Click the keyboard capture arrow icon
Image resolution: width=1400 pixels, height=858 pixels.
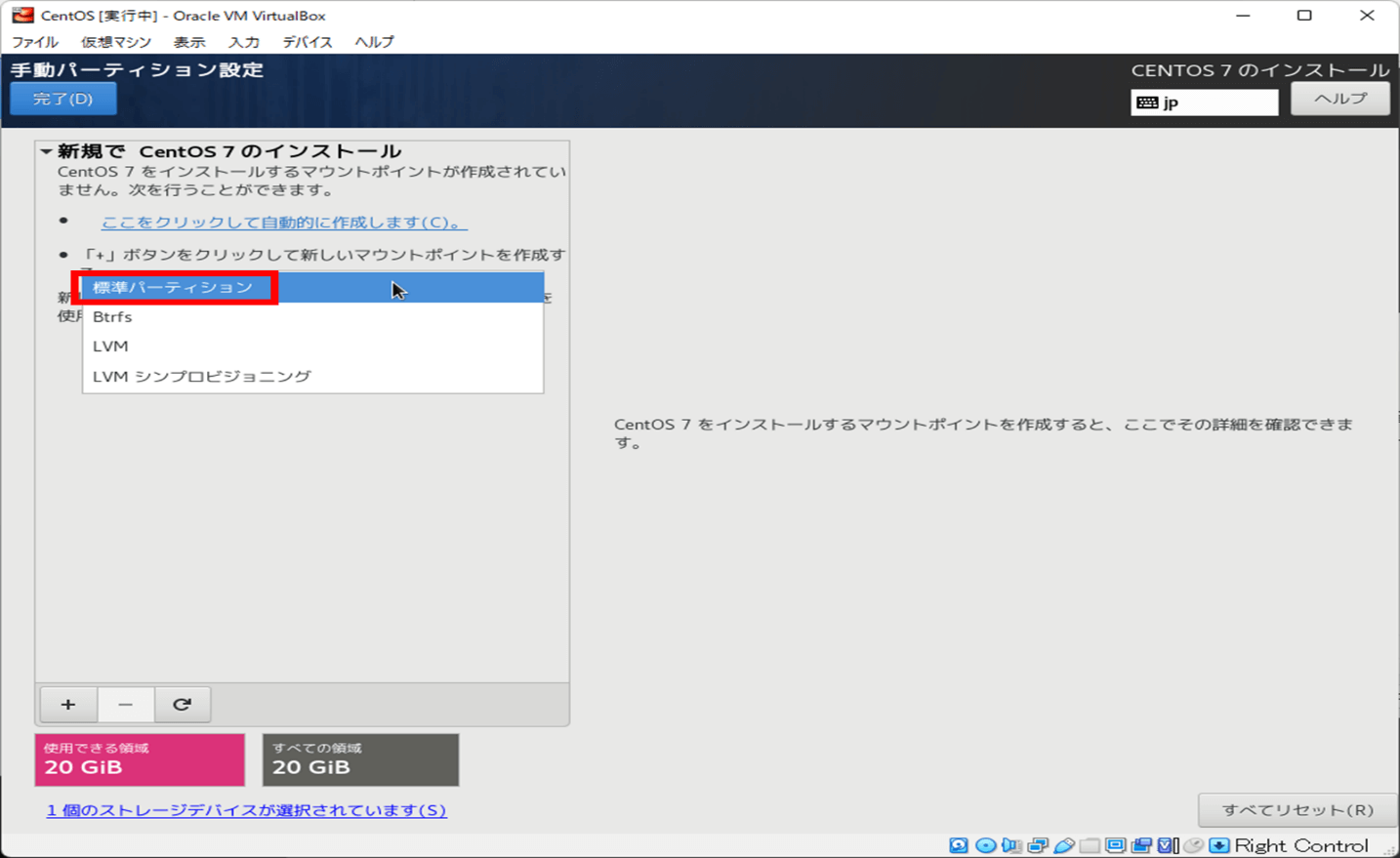pos(1219,845)
